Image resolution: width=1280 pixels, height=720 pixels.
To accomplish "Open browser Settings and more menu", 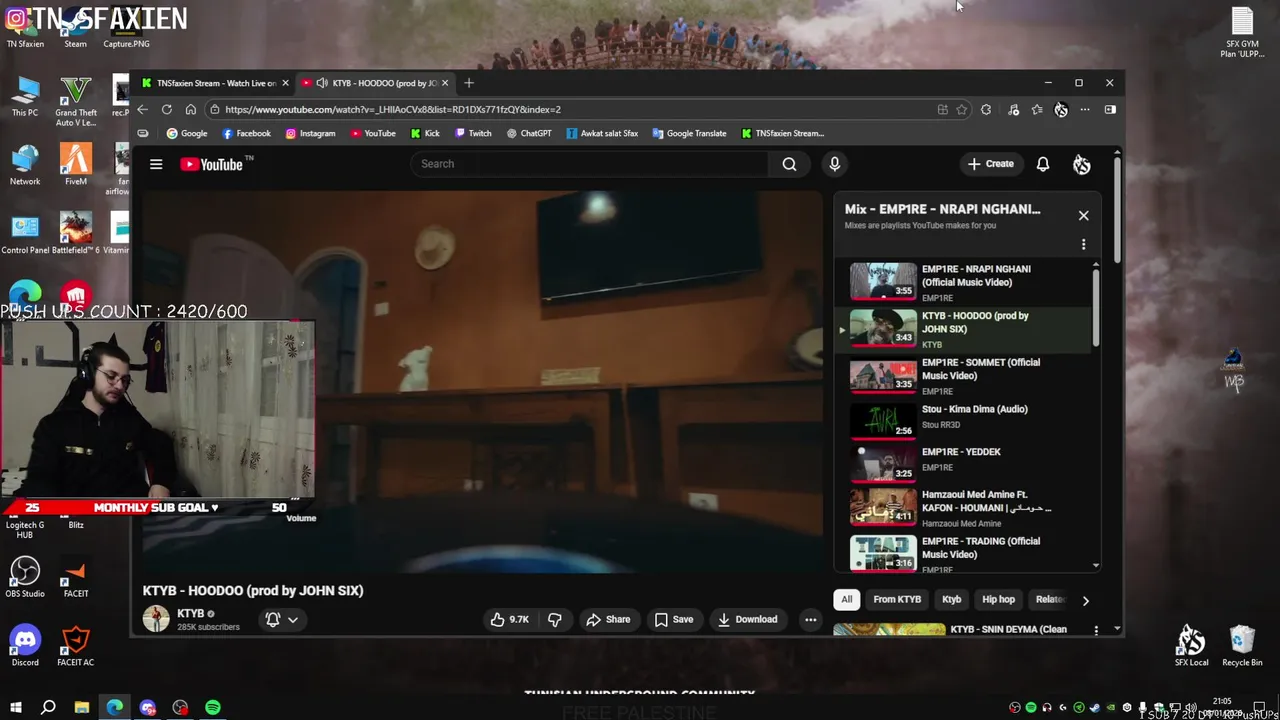I will point(1085,109).
